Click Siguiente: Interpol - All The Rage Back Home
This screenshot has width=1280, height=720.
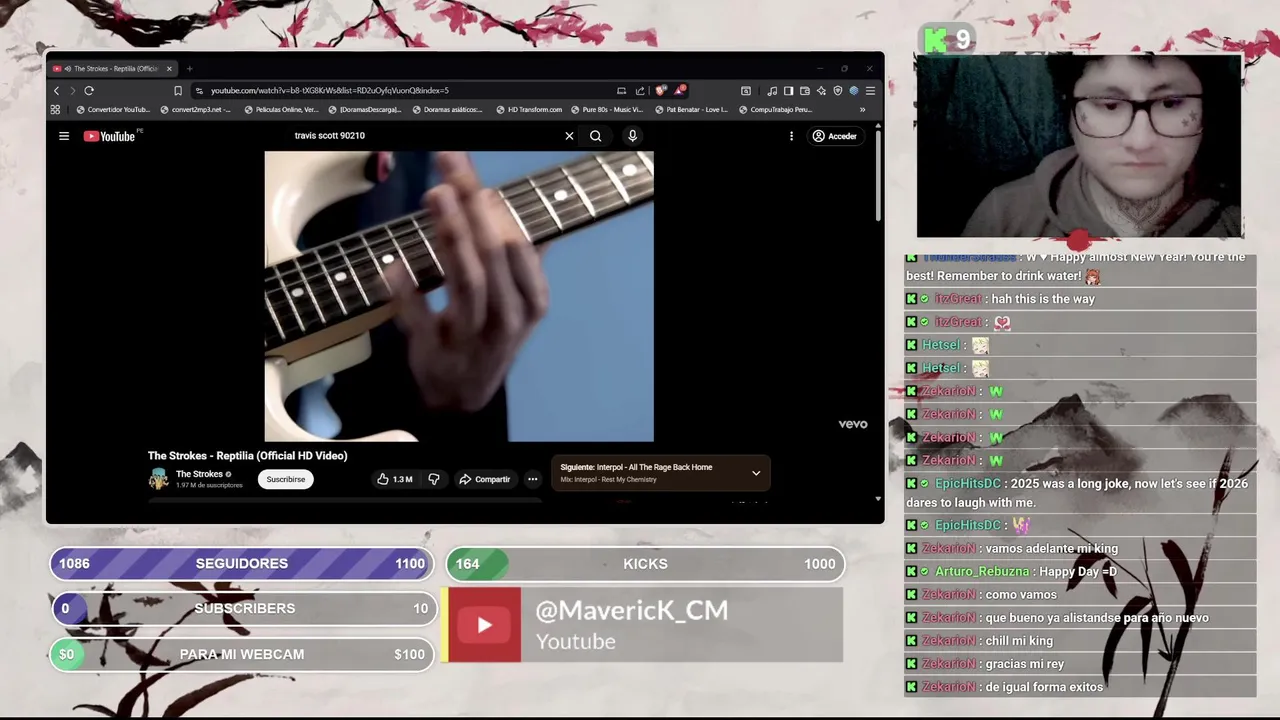[636, 467]
